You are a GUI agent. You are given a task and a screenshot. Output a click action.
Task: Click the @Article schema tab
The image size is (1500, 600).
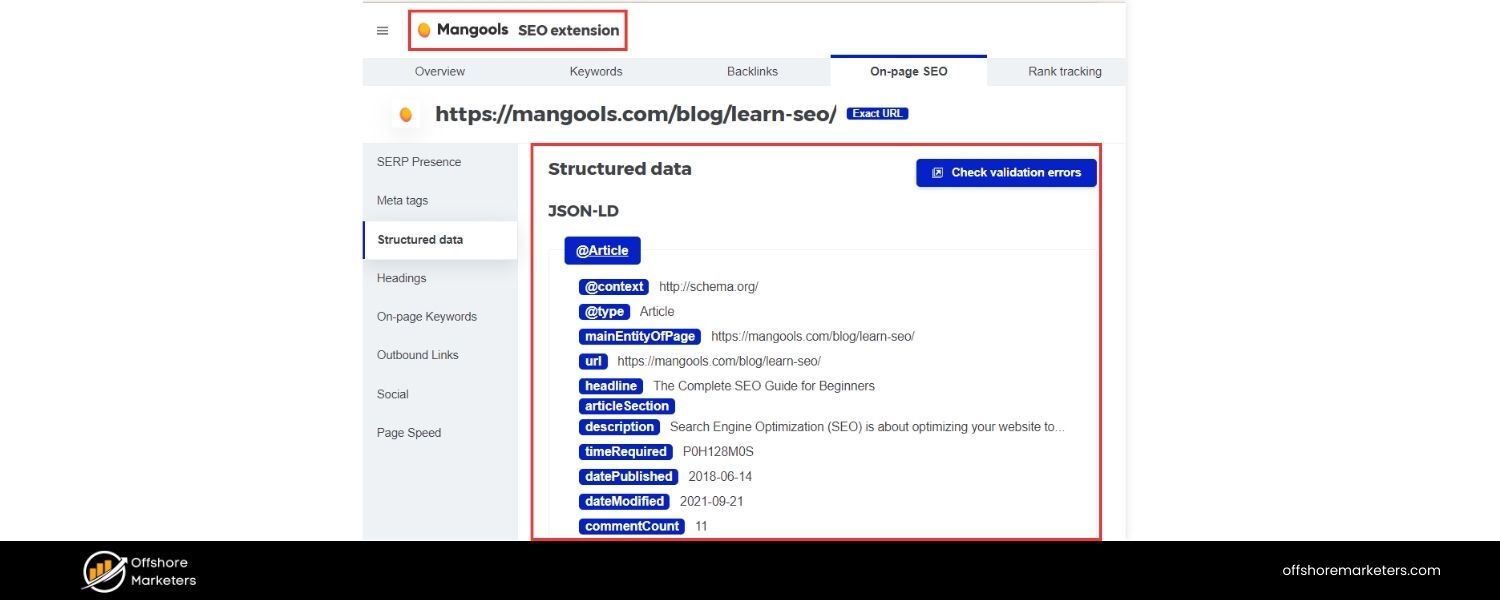pyautogui.click(x=602, y=251)
